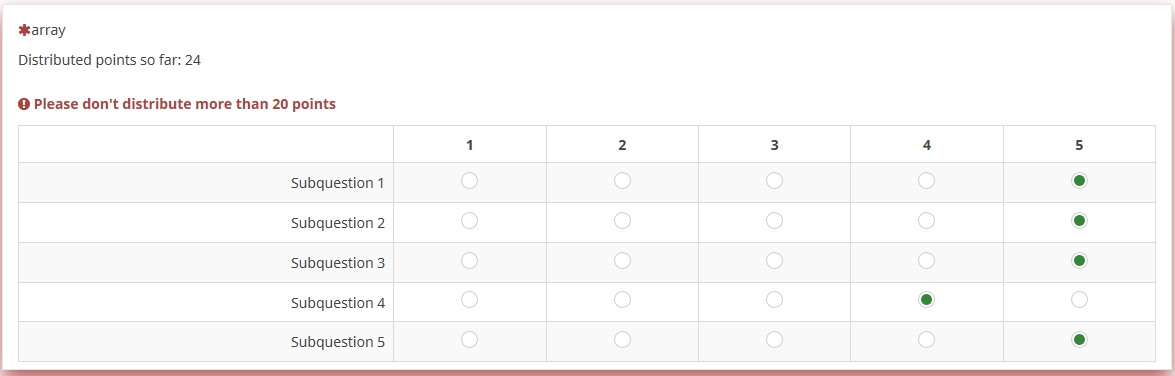Mark Subquestion 5 with rating 2
The image size is (1175, 376).
[x=622, y=339]
